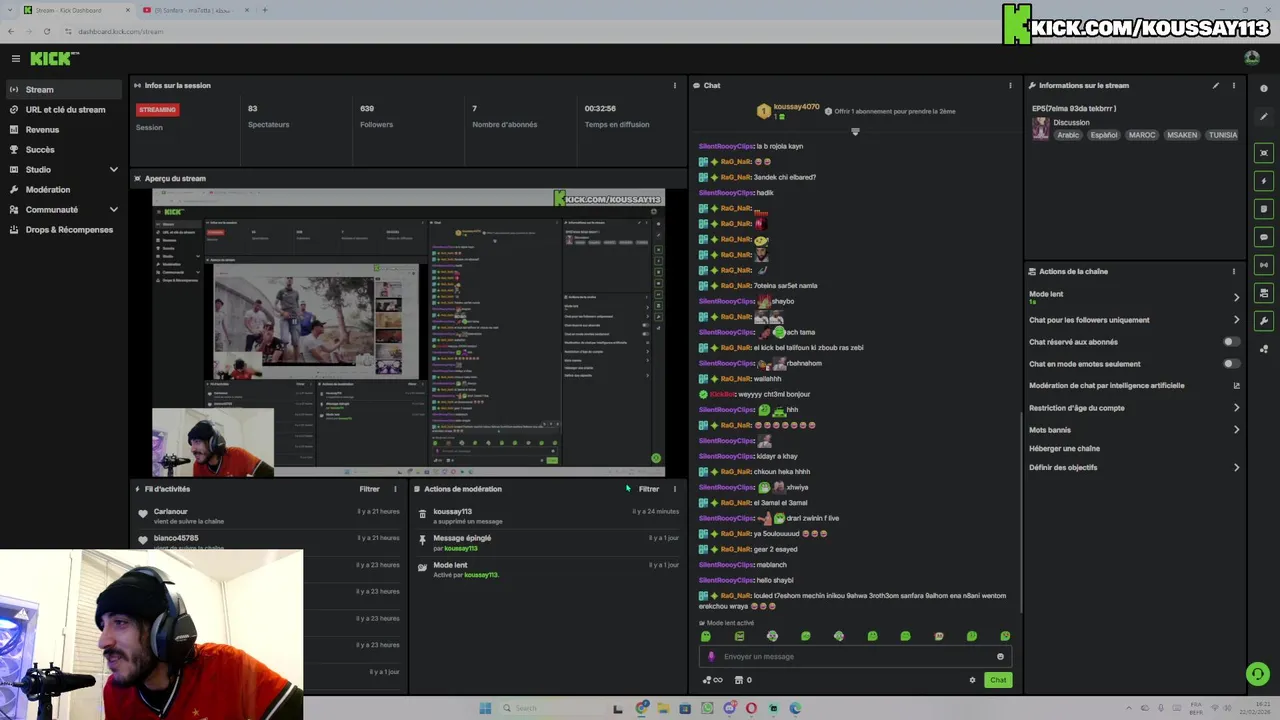The height and width of the screenshot is (720, 1280).
Task: Toggle Chat réservé aux abonnés switch
Action: (x=1232, y=342)
